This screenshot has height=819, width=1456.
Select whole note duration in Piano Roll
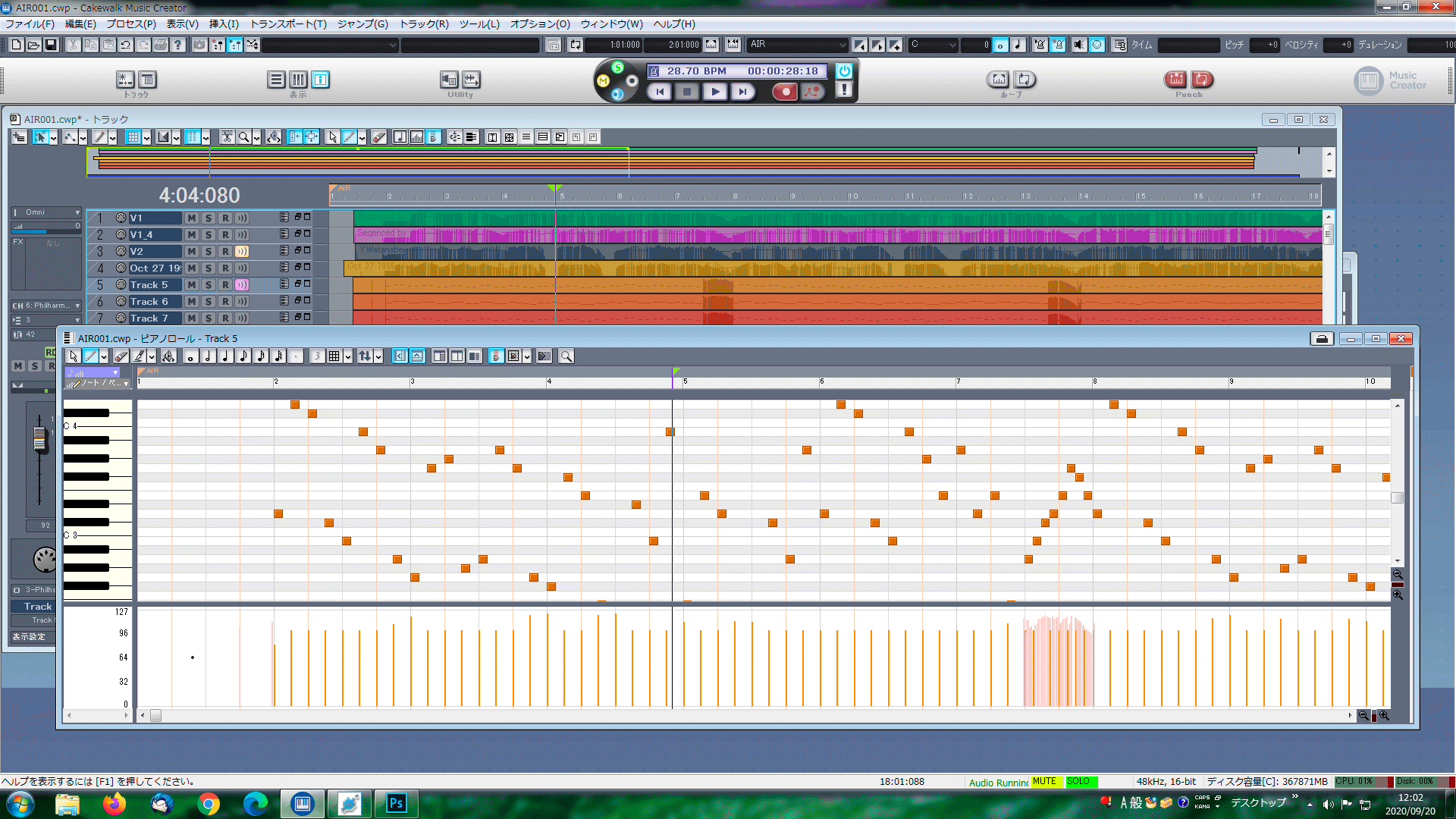tap(191, 356)
